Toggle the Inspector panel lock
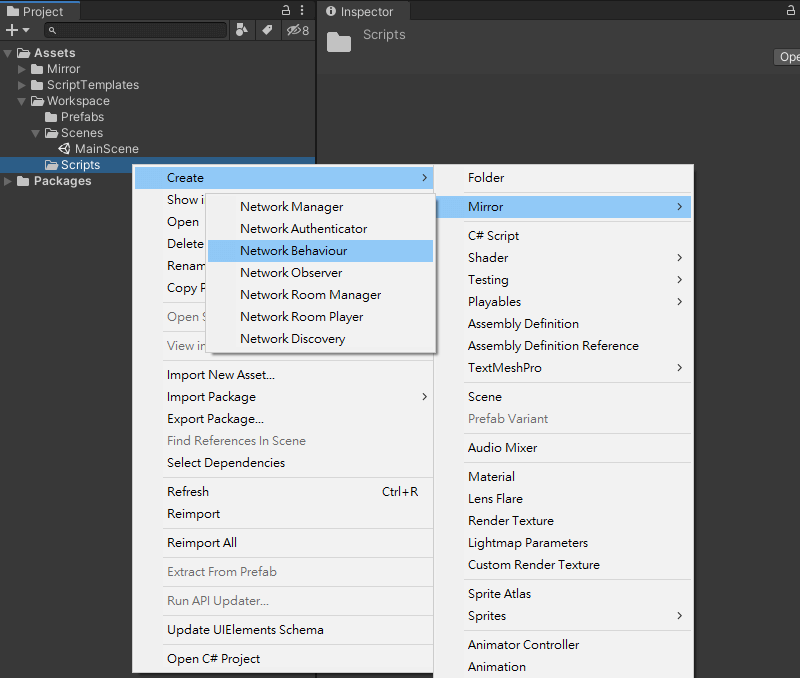Image resolution: width=800 pixels, height=678 pixels. (790, 10)
